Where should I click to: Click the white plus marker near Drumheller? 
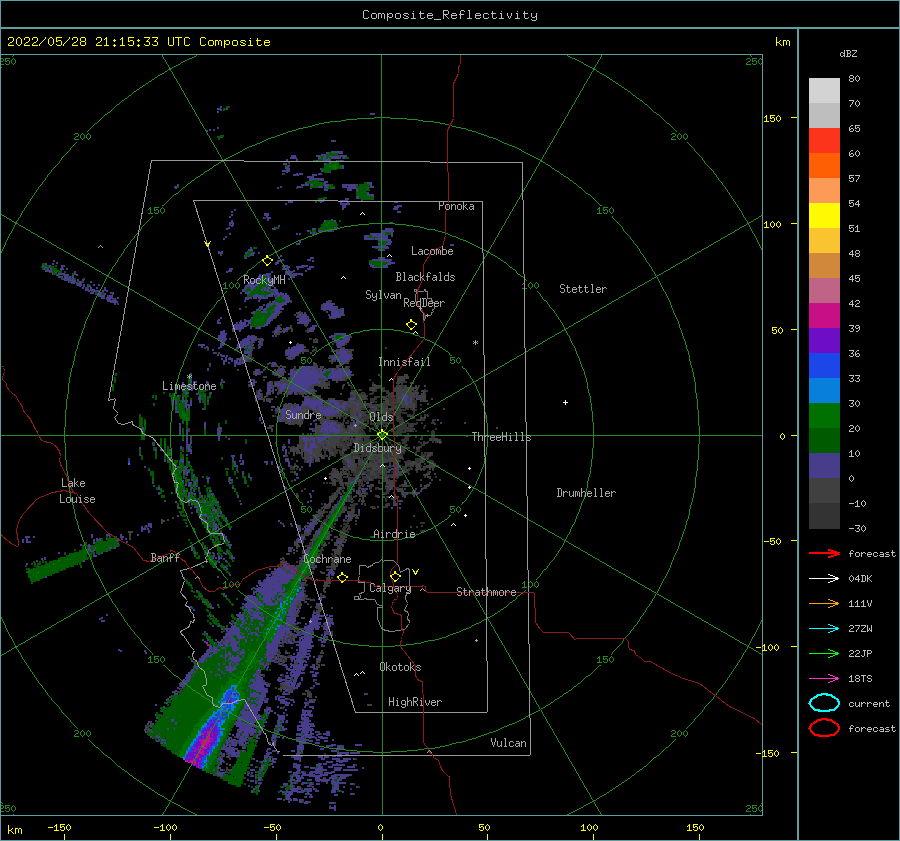[x=565, y=402]
